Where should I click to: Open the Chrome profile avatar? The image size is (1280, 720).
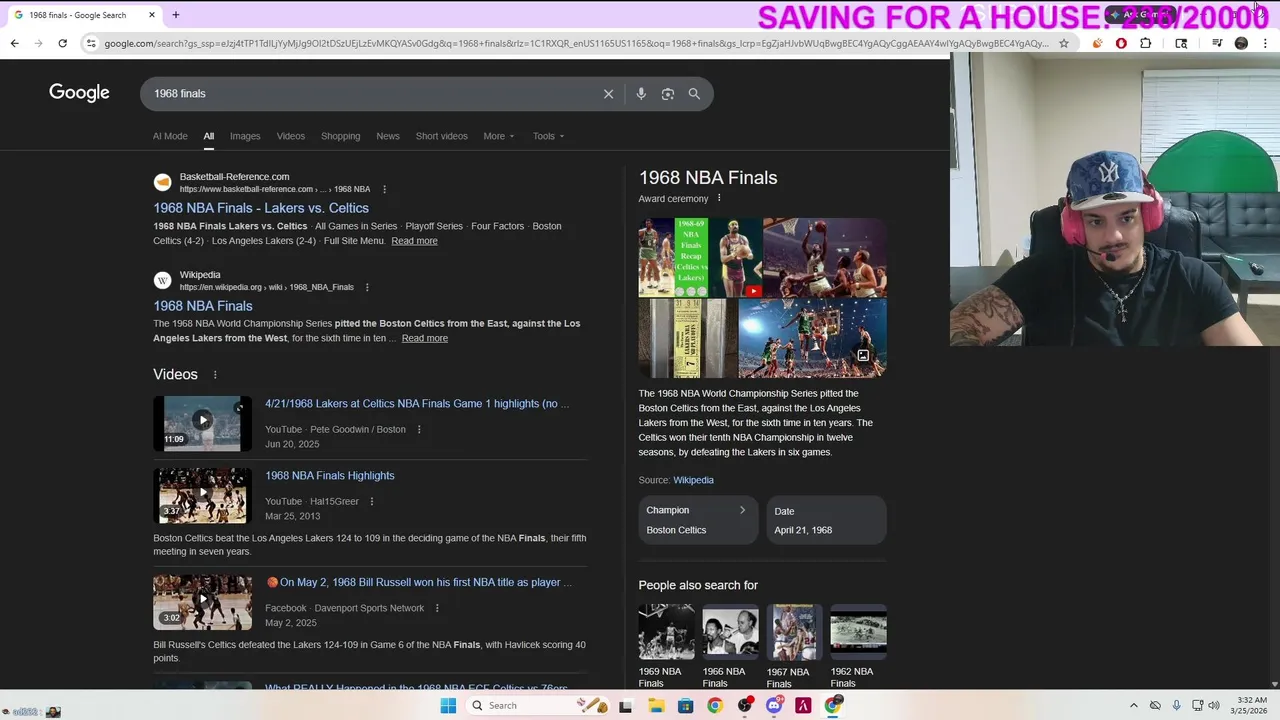[1241, 43]
